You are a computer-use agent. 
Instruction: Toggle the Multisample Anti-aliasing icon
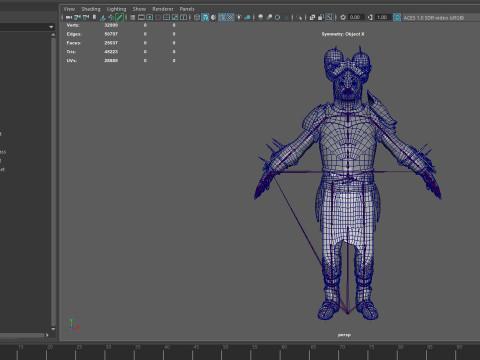point(277,17)
